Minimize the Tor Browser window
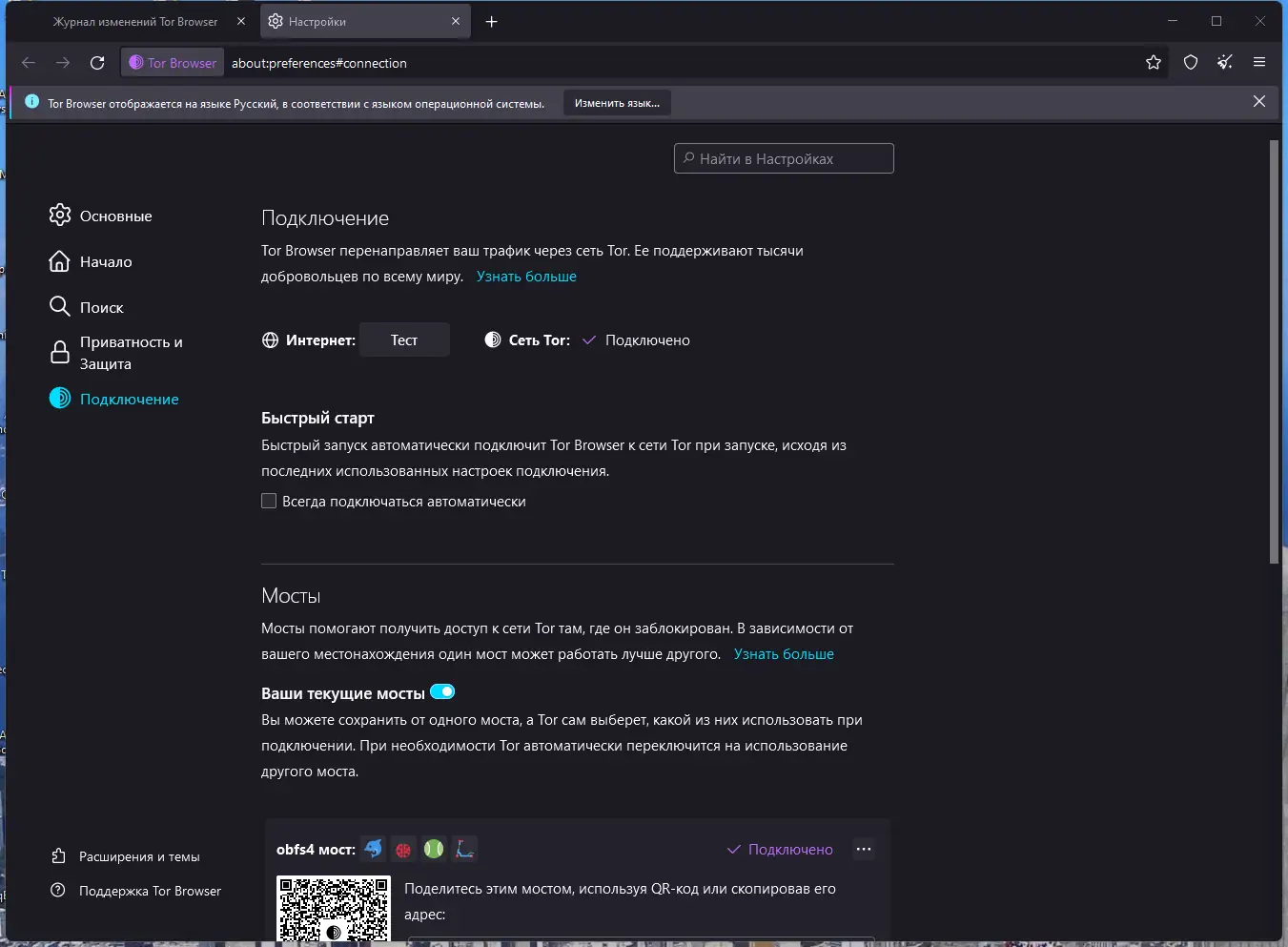The width and height of the screenshot is (1288, 947). pyautogui.click(x=1173, y=21)
